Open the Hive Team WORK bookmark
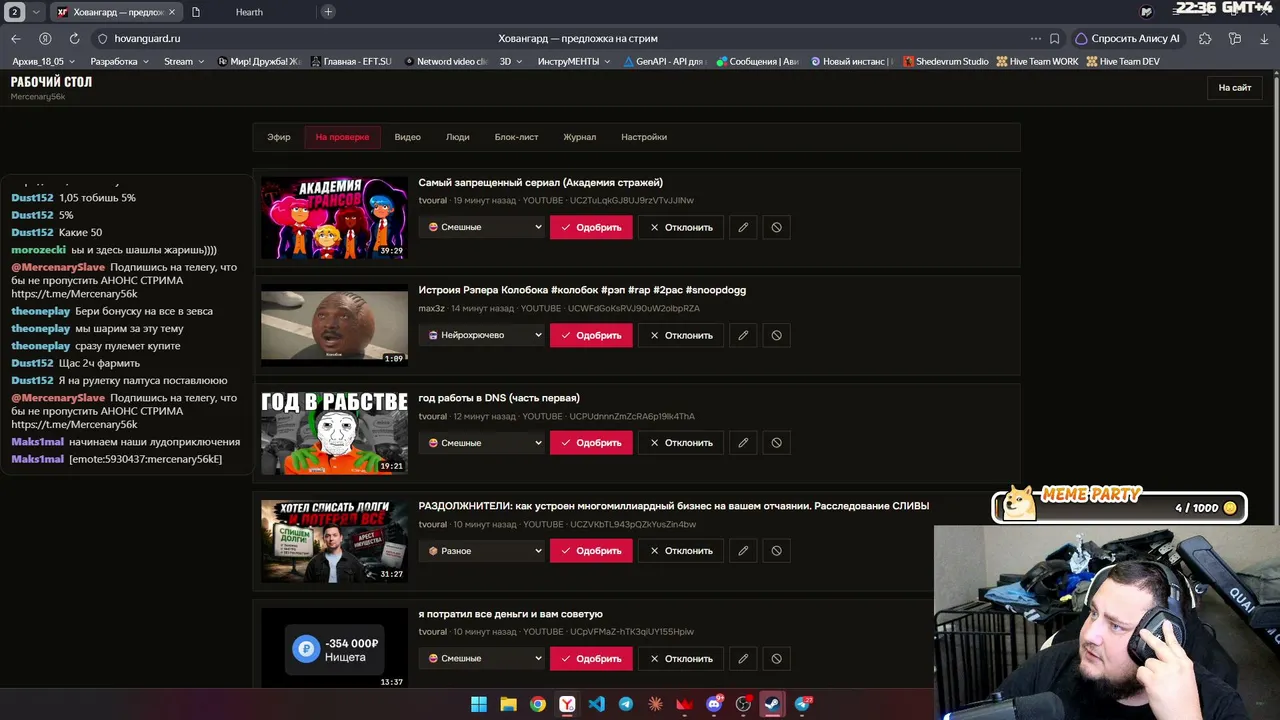This screenshot has height=720, width=1280. (1037, 61)
